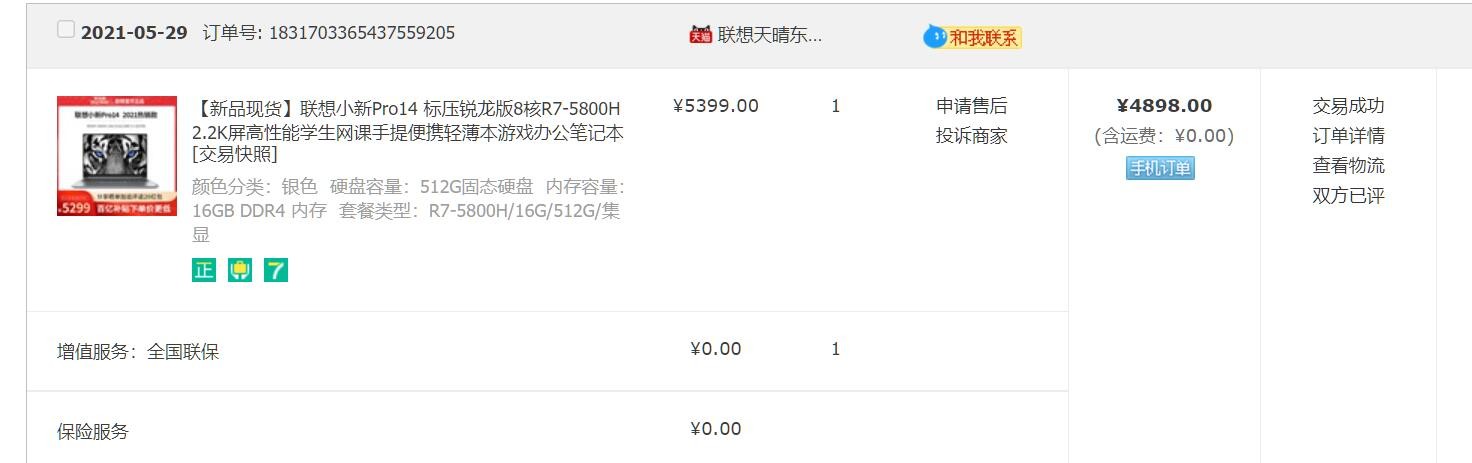This screenshot has width=1472, height=463.
Task: Click the 7-day return policy icon
Action: (x=276, y=270)
